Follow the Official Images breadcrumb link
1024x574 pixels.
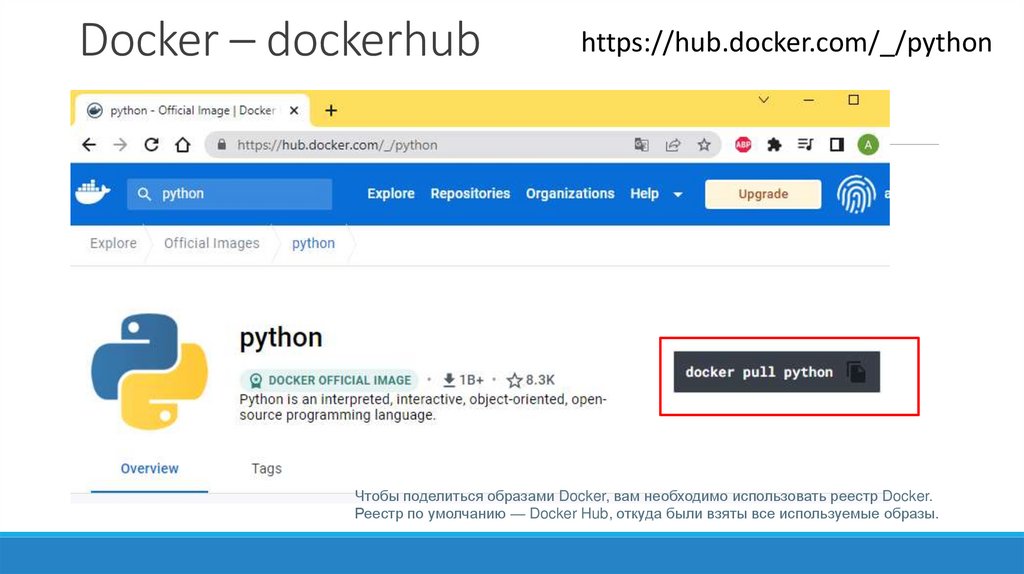pos(211,243)
